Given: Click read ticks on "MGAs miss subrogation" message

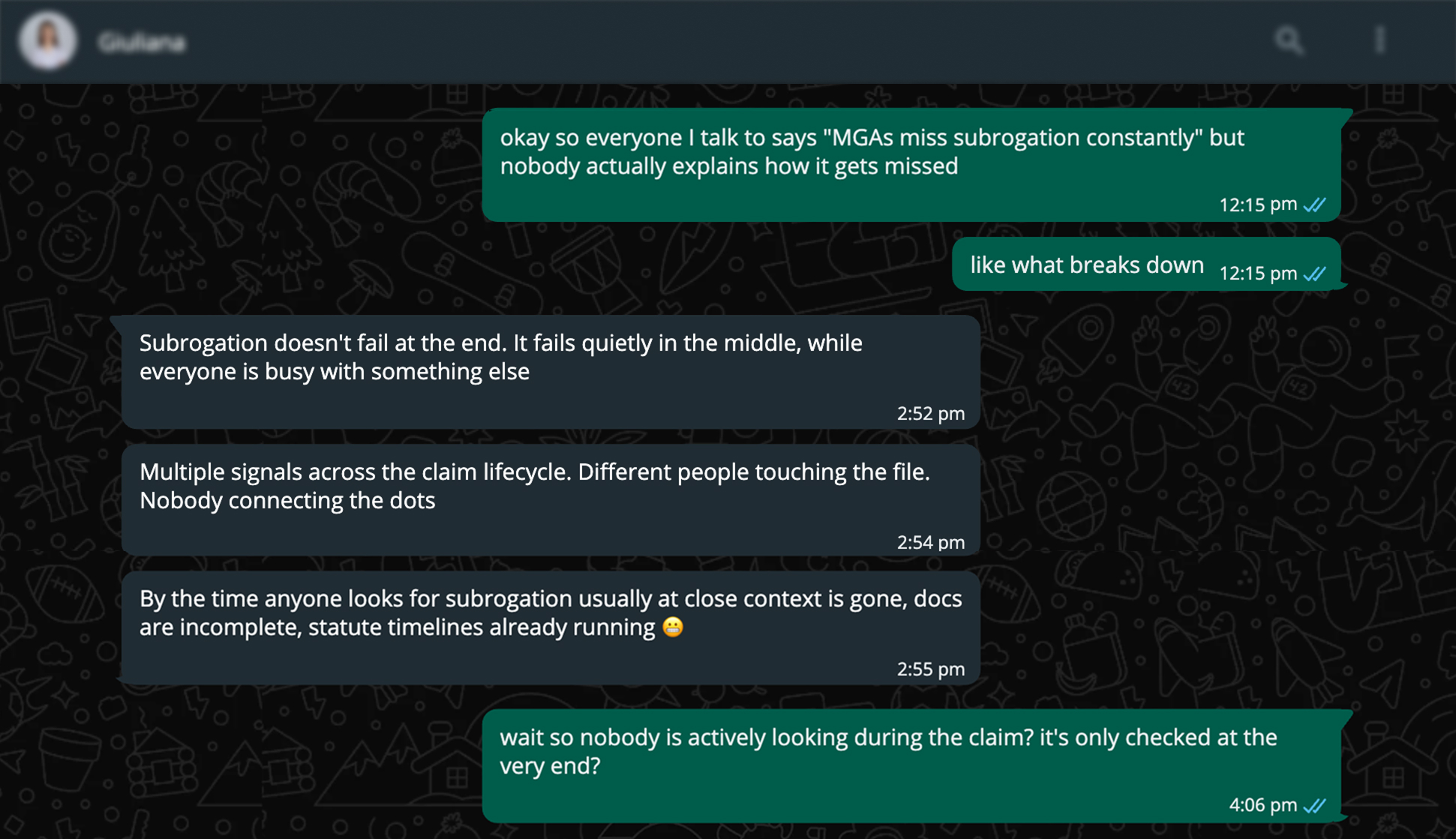Looking at the screenshot, I should pyautogui.click(x=1315, y=205).
